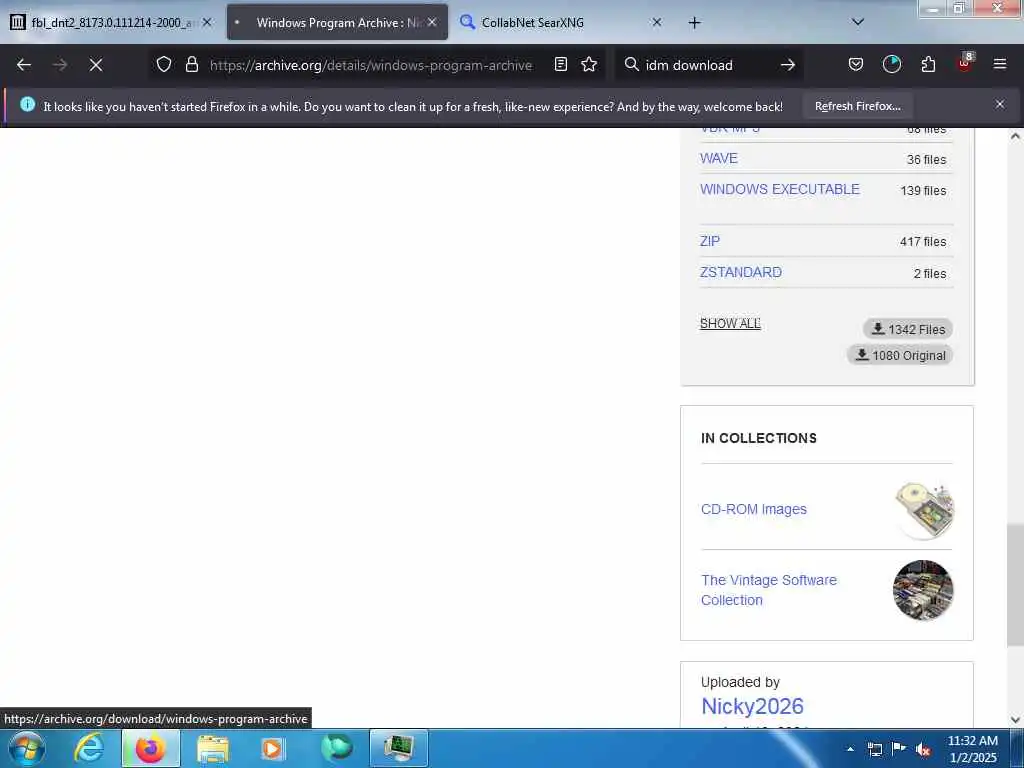Open the Firefox account circle icon
This screenshot has width=1024, height=768.
tap(891, 65)
